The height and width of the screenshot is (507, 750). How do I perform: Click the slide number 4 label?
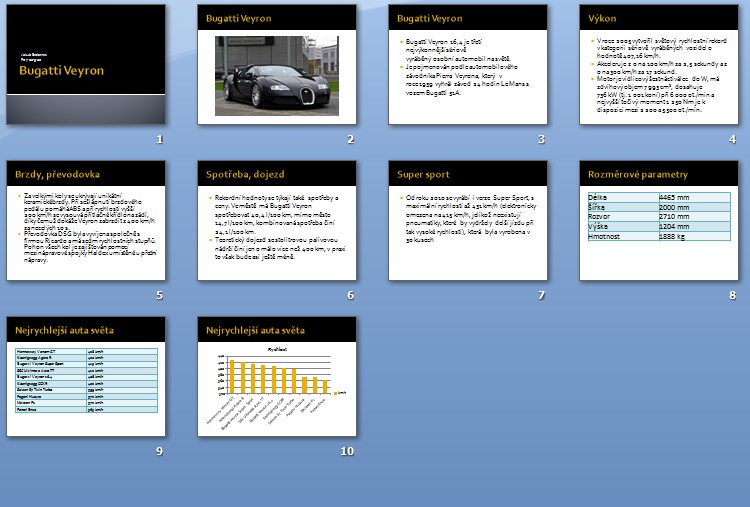click(x=732, y=139)
